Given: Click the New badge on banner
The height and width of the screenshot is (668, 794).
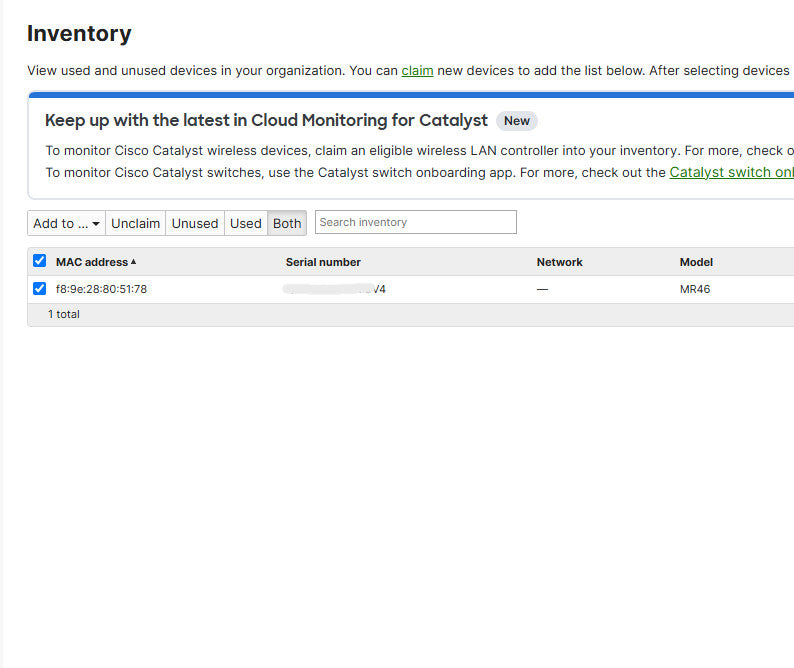Looking at the screenshot, I should 517,121.
